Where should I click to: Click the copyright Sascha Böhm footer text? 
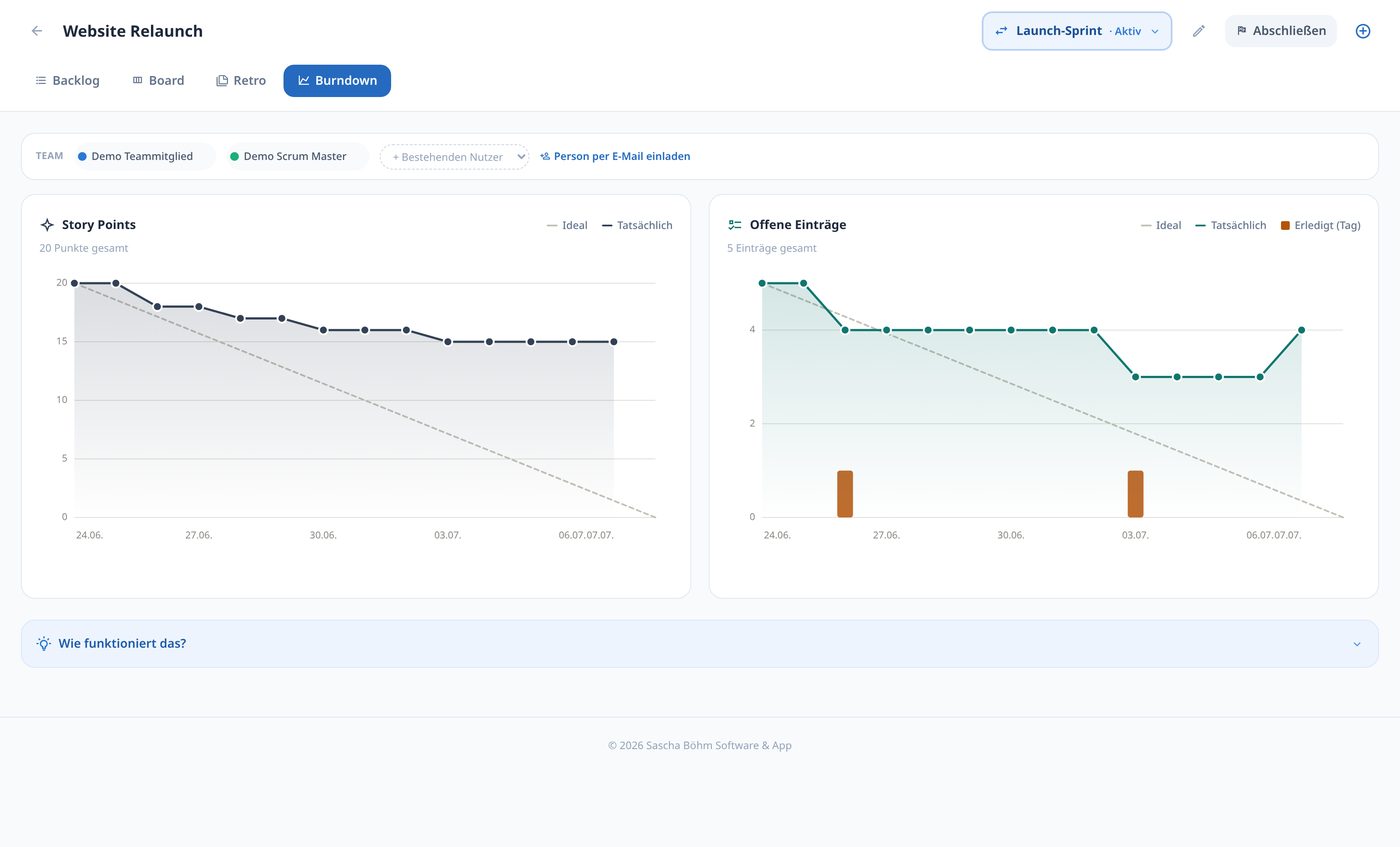tap(700, 745)
